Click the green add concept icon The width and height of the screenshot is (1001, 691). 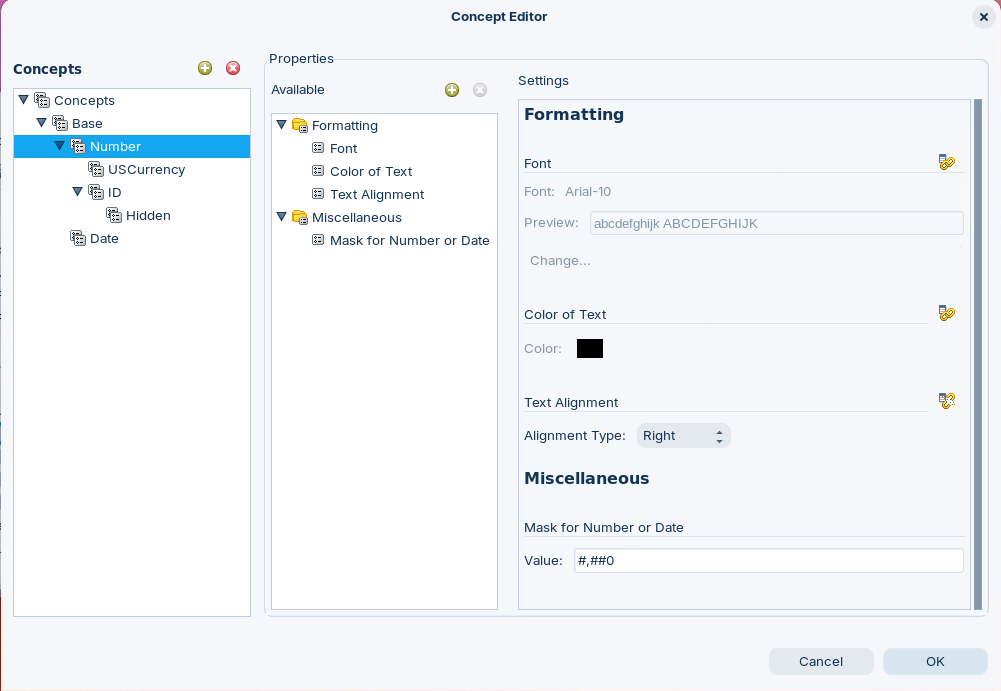pyautogui.click(x=205, y=68)
